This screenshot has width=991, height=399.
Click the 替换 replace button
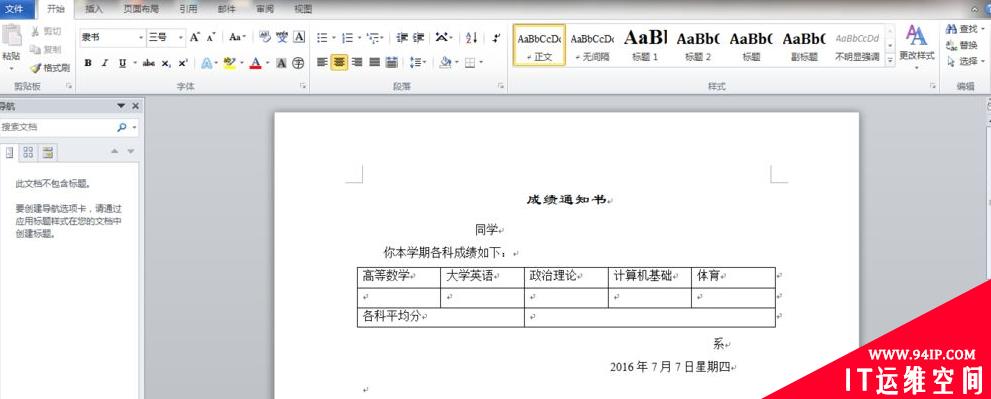pyautogui.click(x=963, y=46)
